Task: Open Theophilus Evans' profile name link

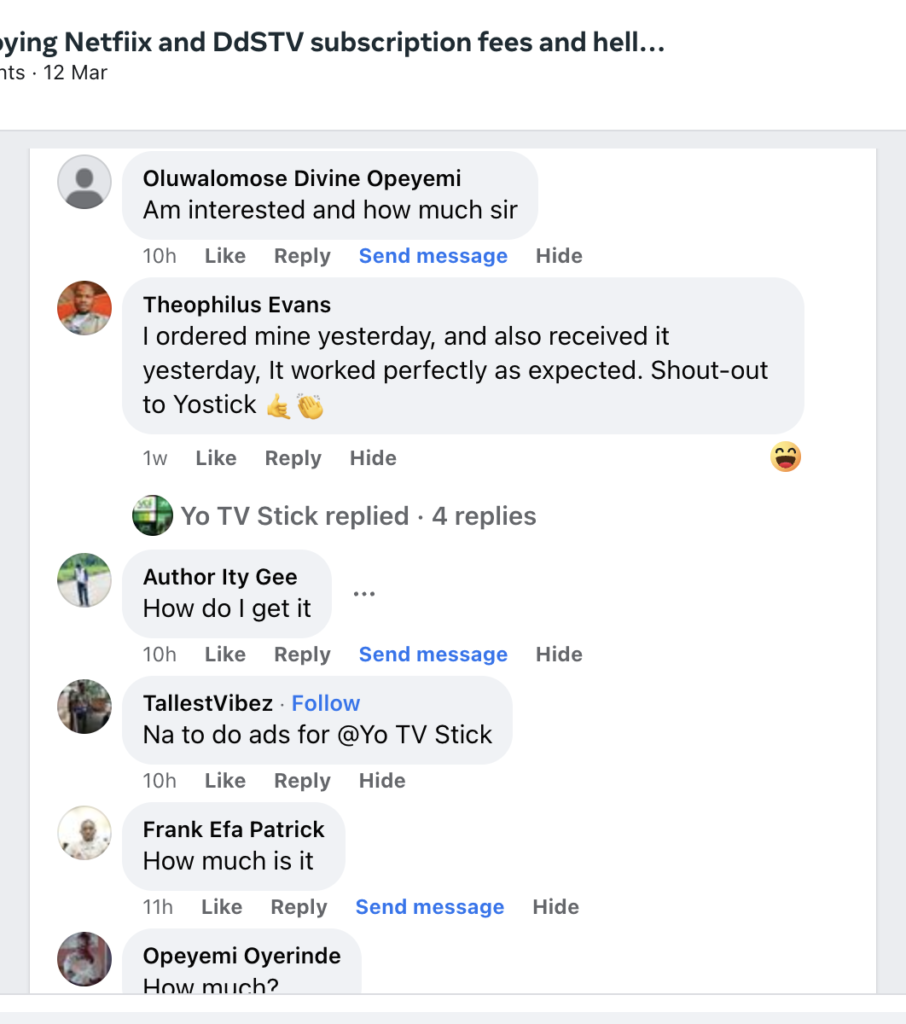Action: click(237, 305)
